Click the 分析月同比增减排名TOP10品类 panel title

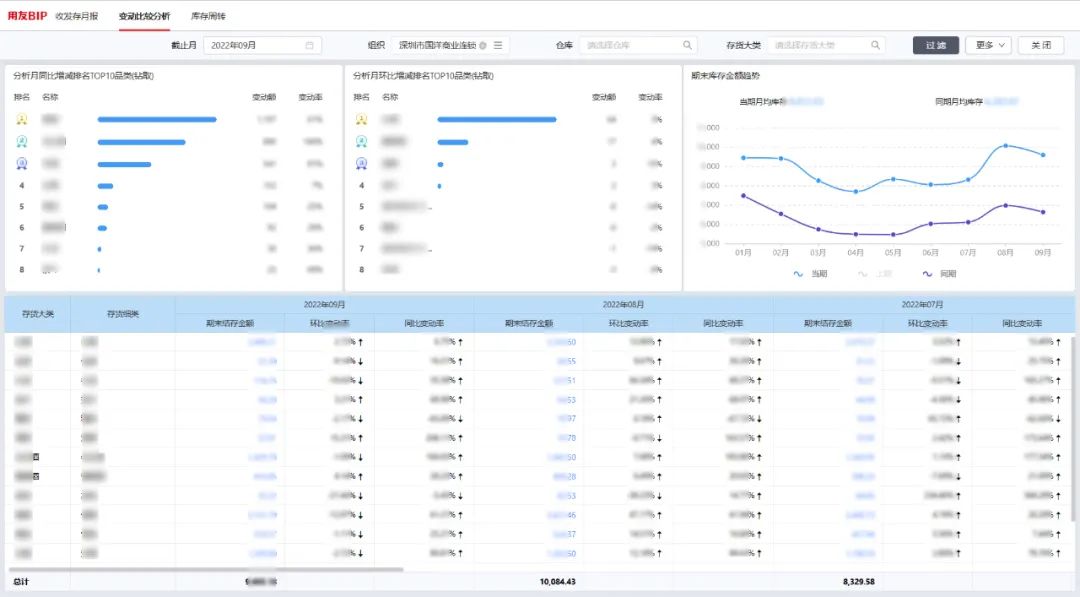click(x=83, y=76)
